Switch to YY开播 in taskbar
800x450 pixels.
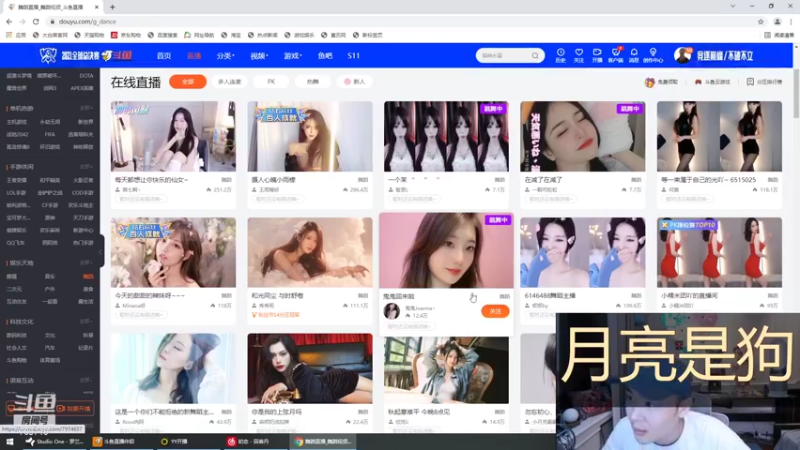click(174, 442)
